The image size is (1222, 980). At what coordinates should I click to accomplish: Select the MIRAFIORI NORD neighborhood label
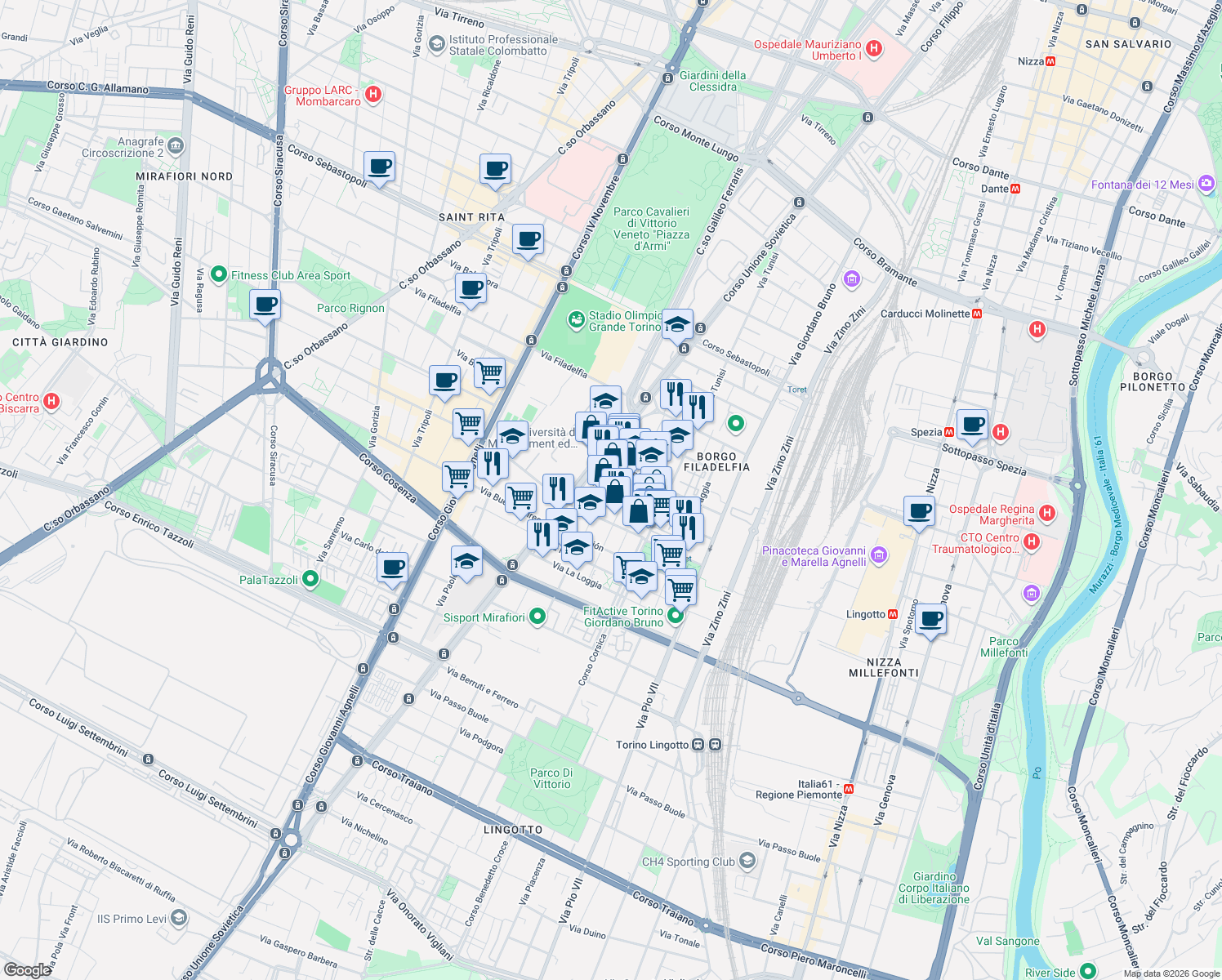click(184, 176)
